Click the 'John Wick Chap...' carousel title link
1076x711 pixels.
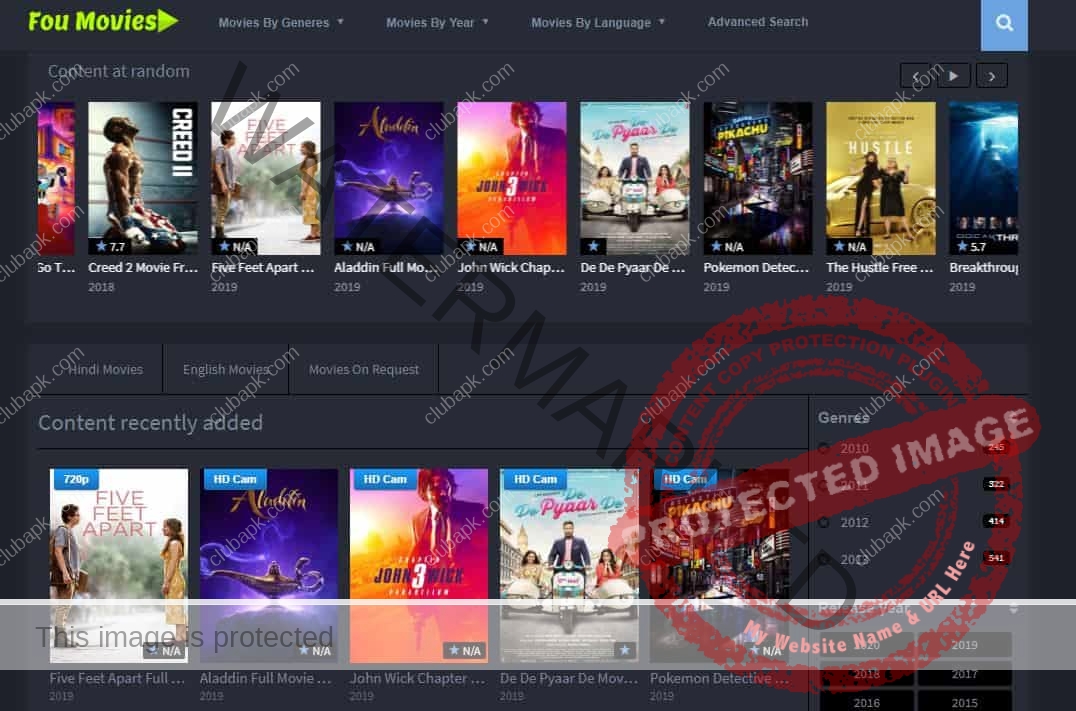point(511,268)
